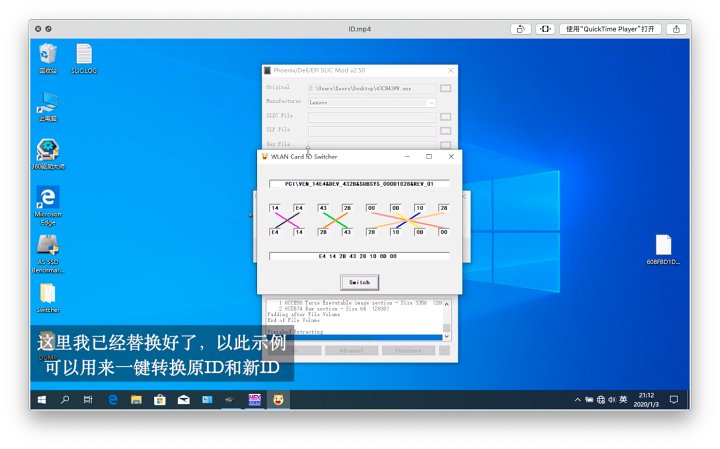
Task: Click the Windows Start button
Action: [x=42, y=400]
